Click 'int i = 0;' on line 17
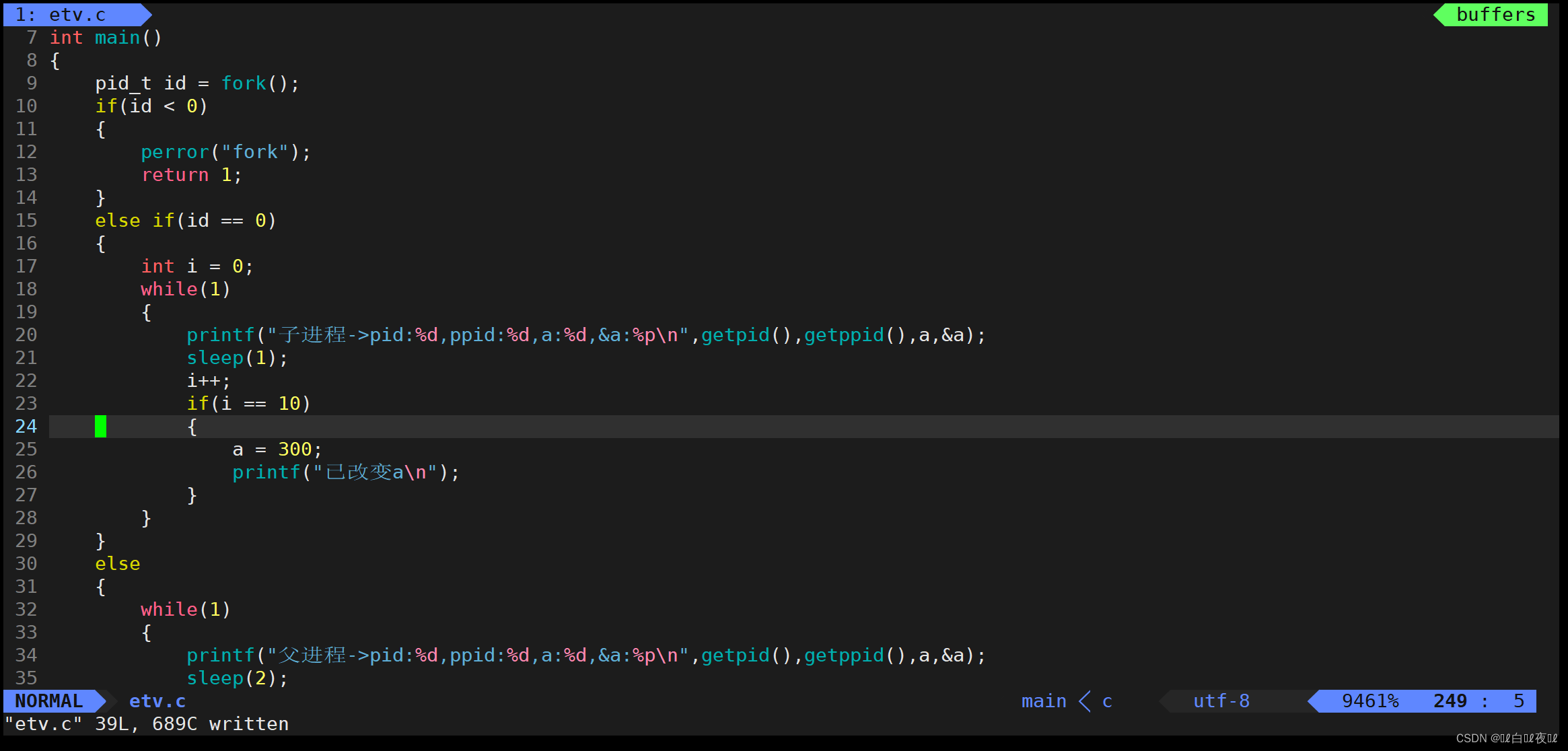The height and width of the screenshot is (751, 1568). (x=197, y=266)
